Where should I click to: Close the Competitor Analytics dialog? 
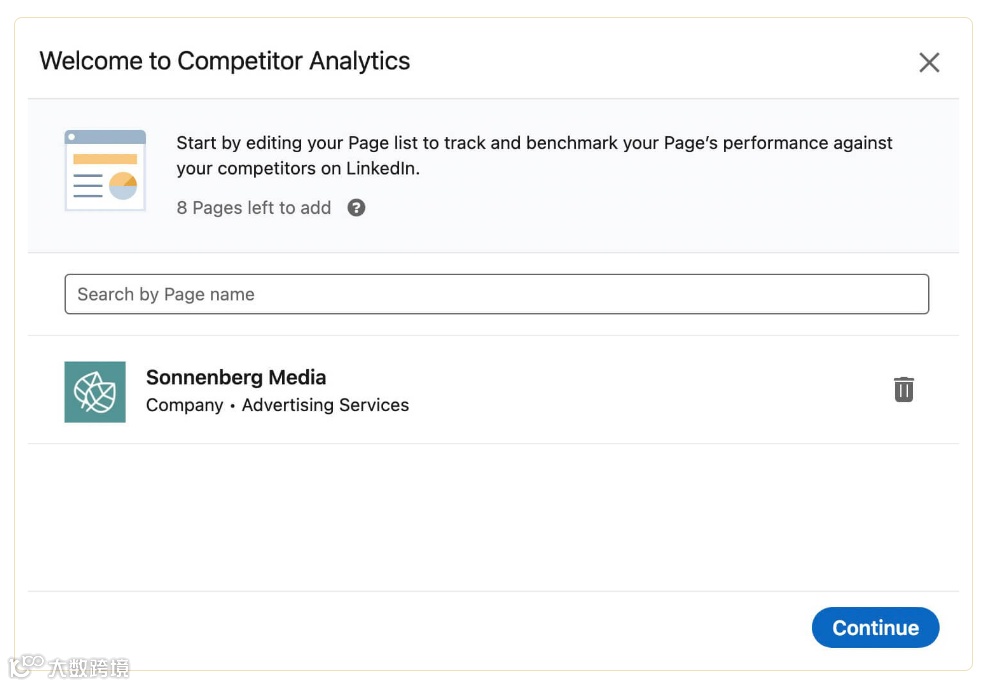pyautogui.click(x=929, y=62)
